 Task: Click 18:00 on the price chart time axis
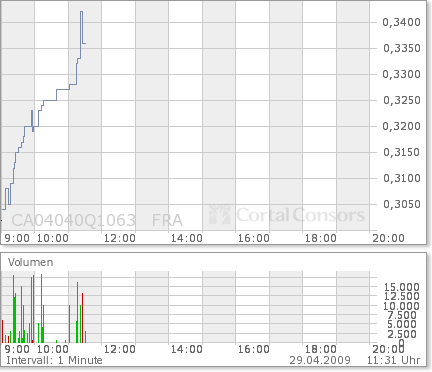[x=321, y=238]
